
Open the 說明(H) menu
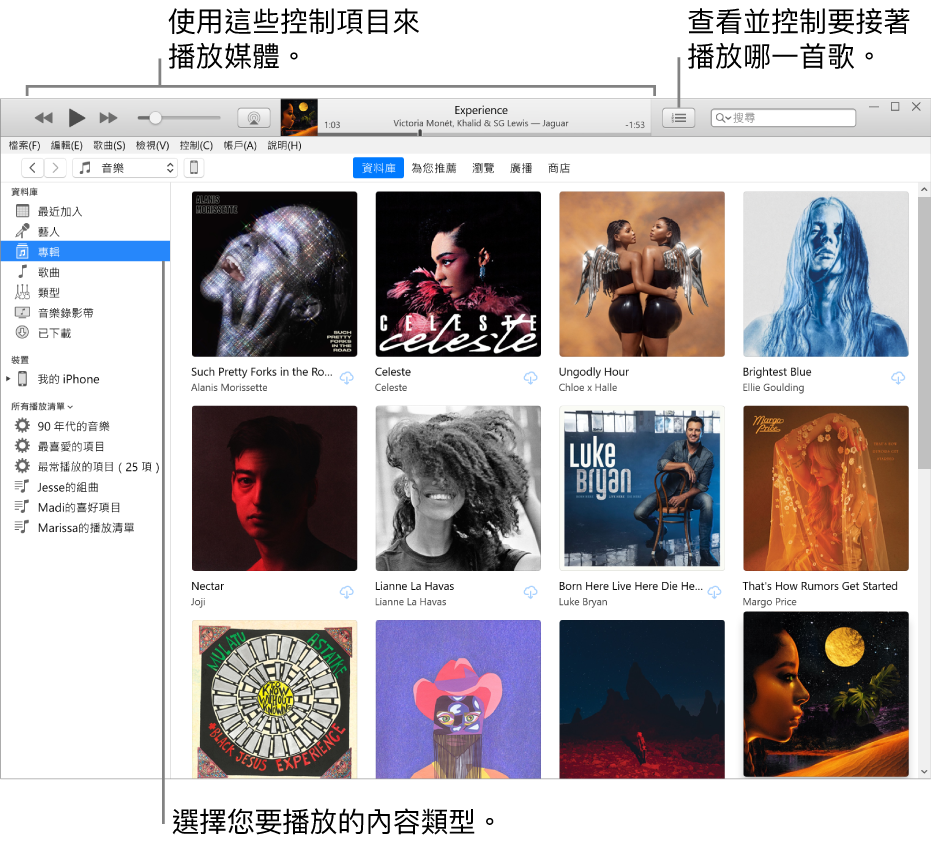pyautogui.click(x=284, y=146)
